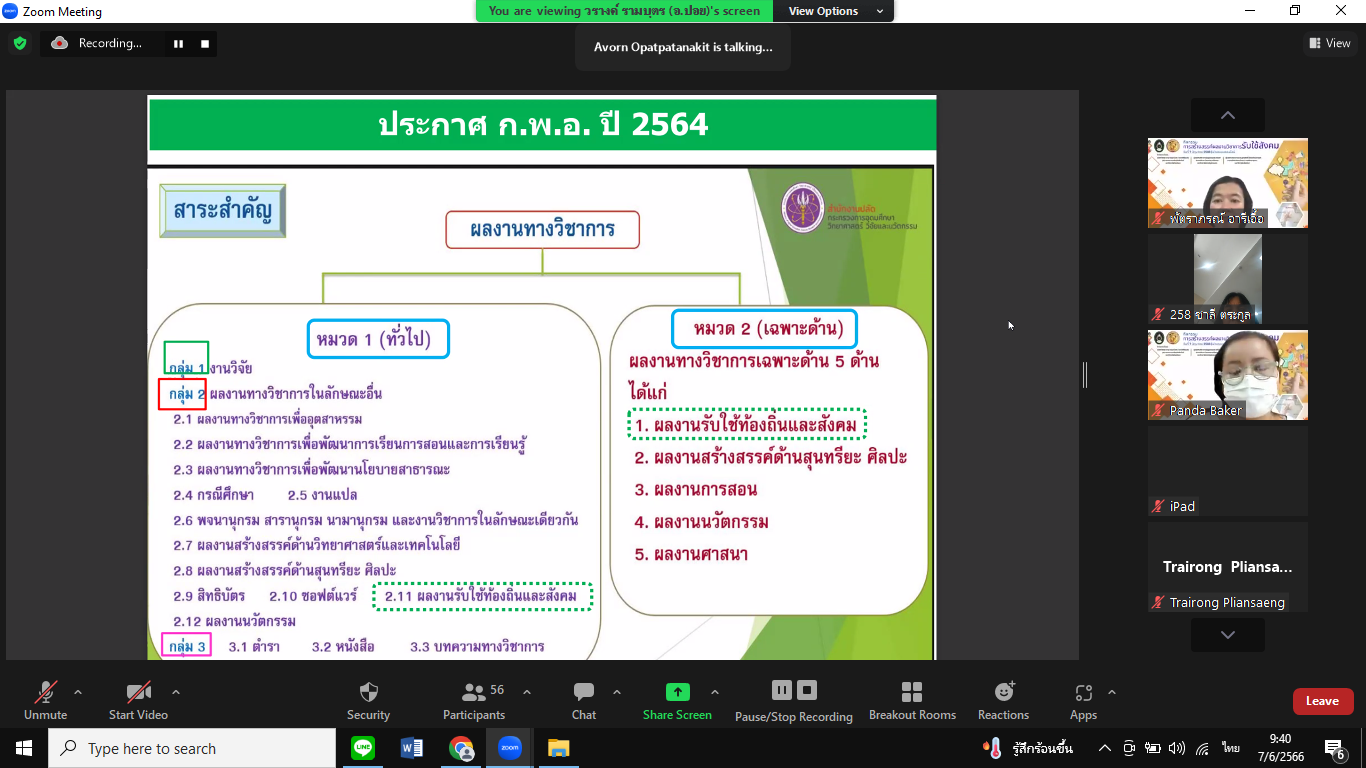Expand audio options arrow beside Unmute
The width and height of the screenshot is (1366, 768).
tap(78, 692)
